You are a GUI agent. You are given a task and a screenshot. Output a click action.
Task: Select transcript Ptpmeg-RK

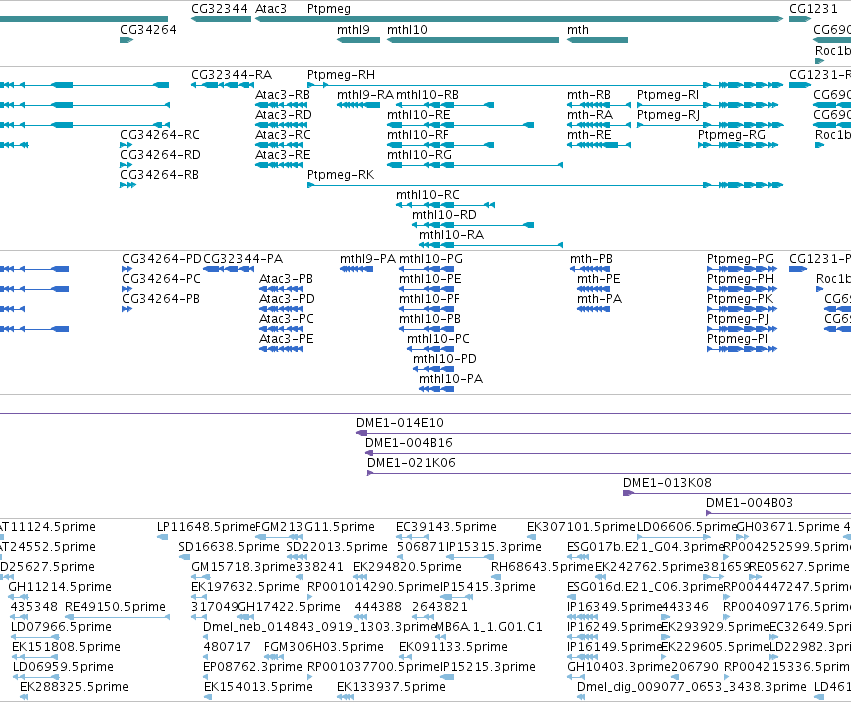(340, 175)
